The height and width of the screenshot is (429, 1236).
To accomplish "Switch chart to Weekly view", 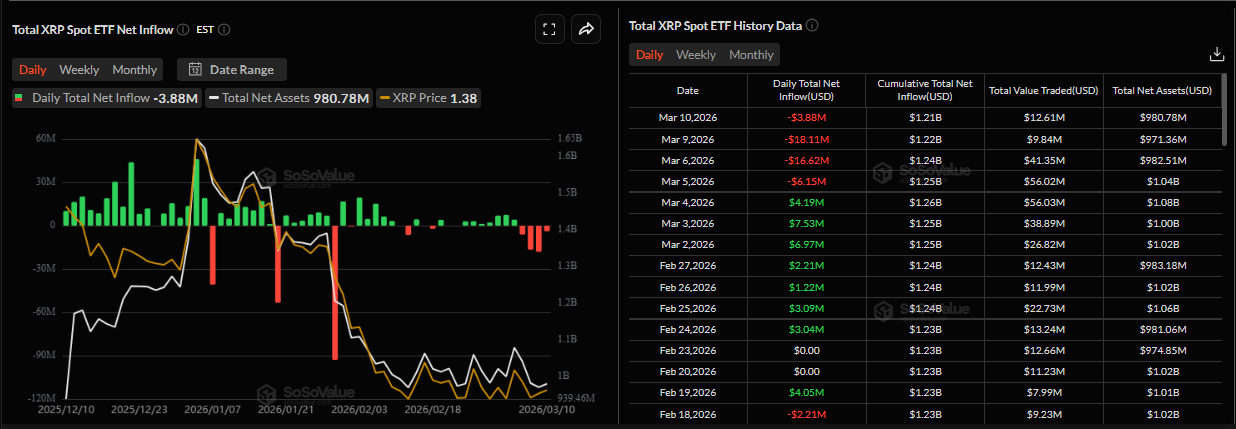I will (x=79, y=69).
